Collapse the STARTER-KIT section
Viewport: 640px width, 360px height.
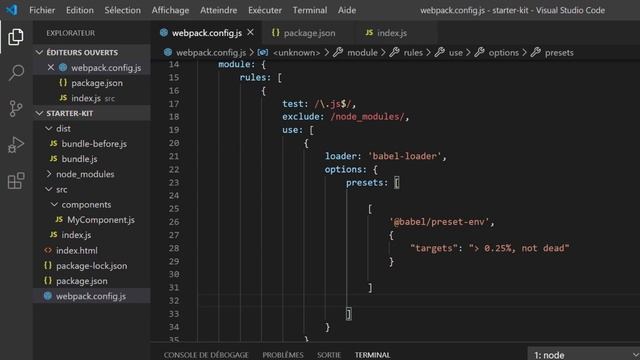(x=92, y=113)
